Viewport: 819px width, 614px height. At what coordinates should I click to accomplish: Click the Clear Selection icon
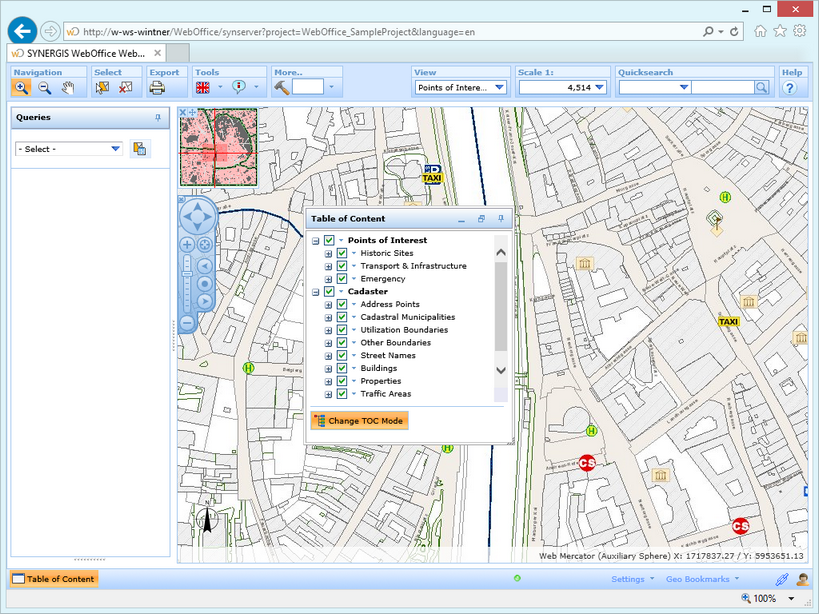[124, 87]
